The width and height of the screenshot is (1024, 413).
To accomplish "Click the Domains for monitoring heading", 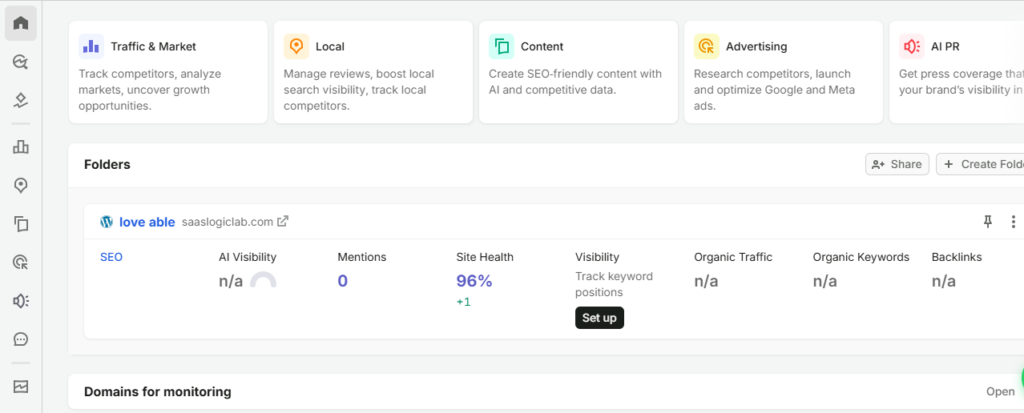I will click(157, 392).
